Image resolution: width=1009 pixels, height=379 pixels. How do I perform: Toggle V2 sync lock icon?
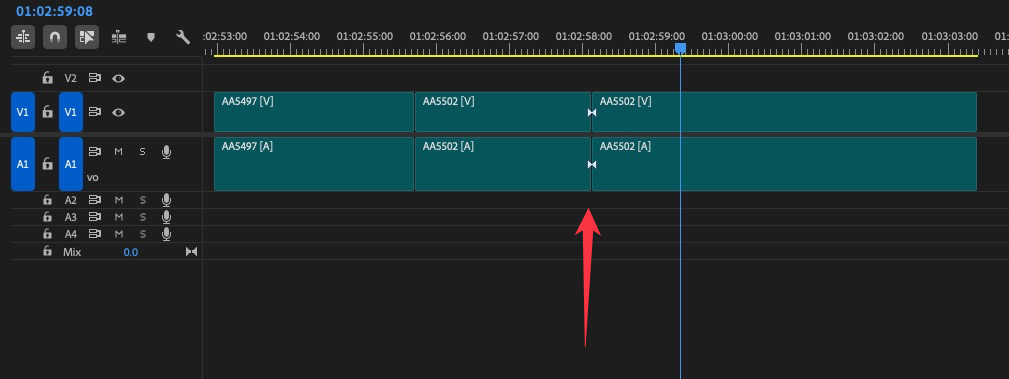tap(95, 79)
